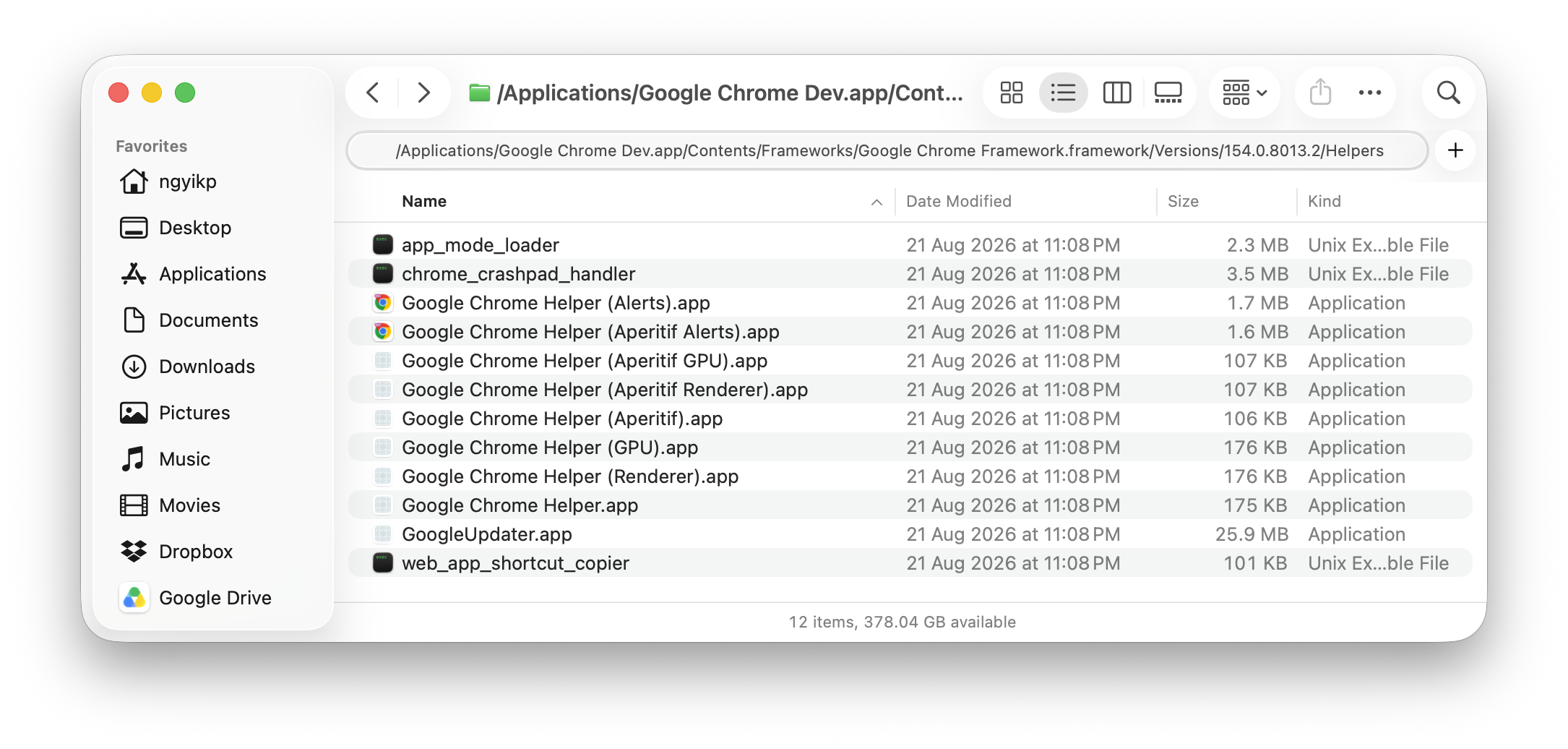The width and height of the screenshot is (1568, 749).
Task: Select Google Chrome Helper (Aperitif Alerts).app
Action: pyautogui.click(x=910, y=332)
